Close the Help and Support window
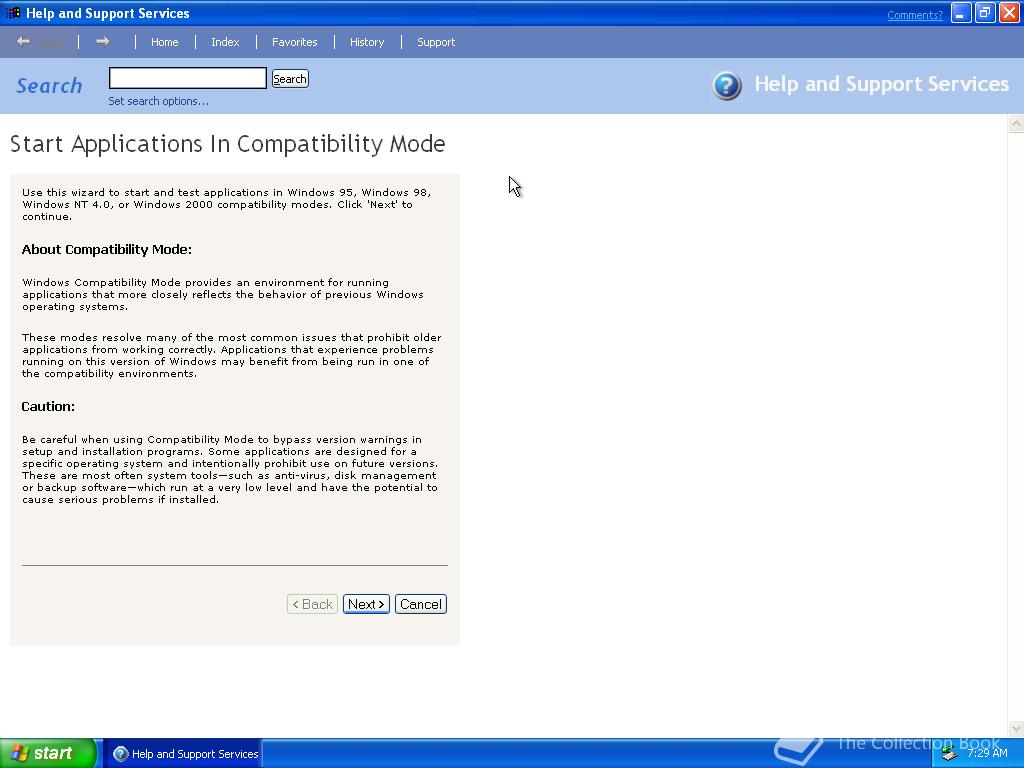 pyautogui.click(x=1009, y=13)
